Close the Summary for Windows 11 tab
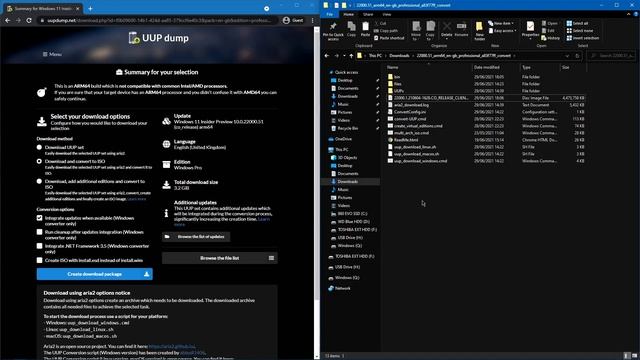 pos(78,8)
